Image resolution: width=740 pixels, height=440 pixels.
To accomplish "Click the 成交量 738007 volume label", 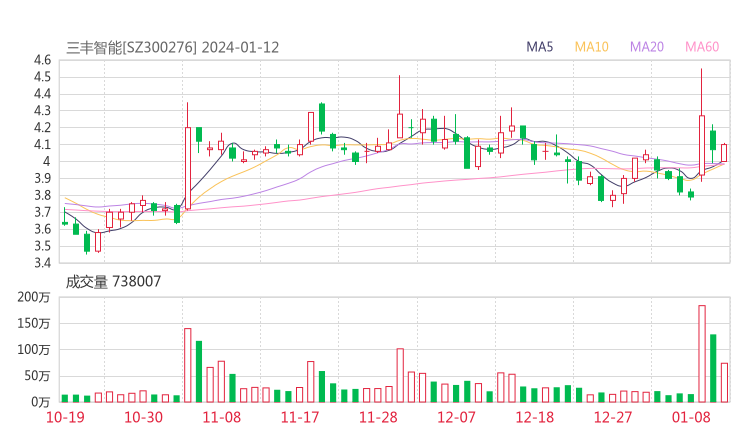I will point(113,282).
